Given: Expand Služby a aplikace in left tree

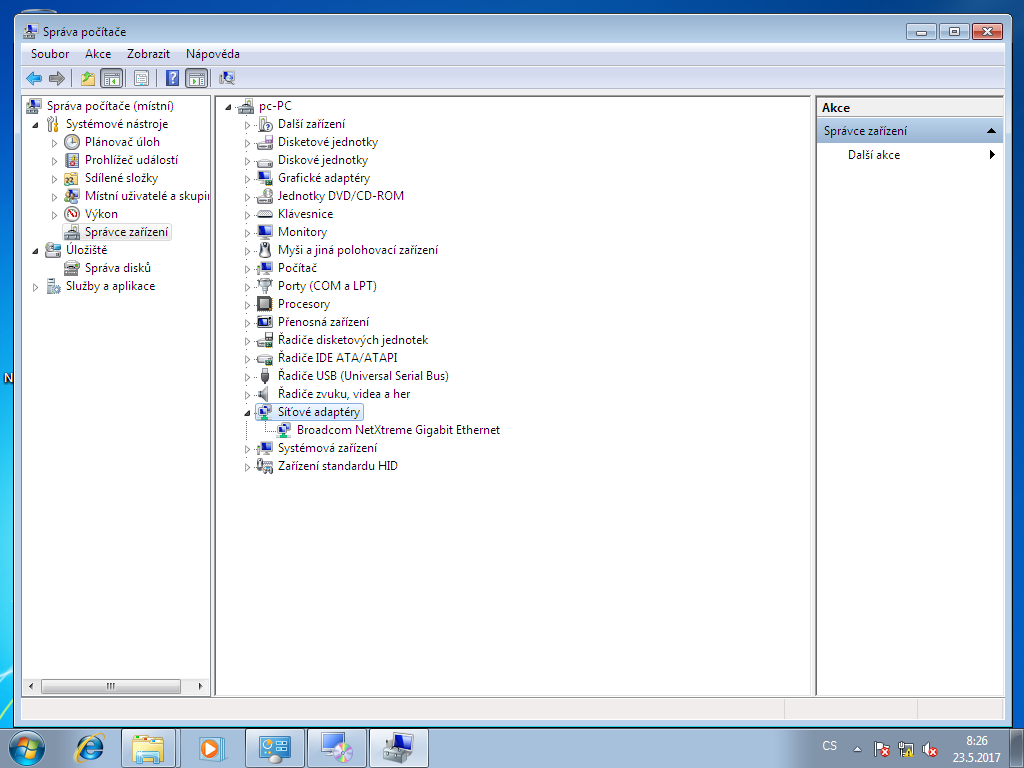Looking at the screenshot, I should (37, 287).
